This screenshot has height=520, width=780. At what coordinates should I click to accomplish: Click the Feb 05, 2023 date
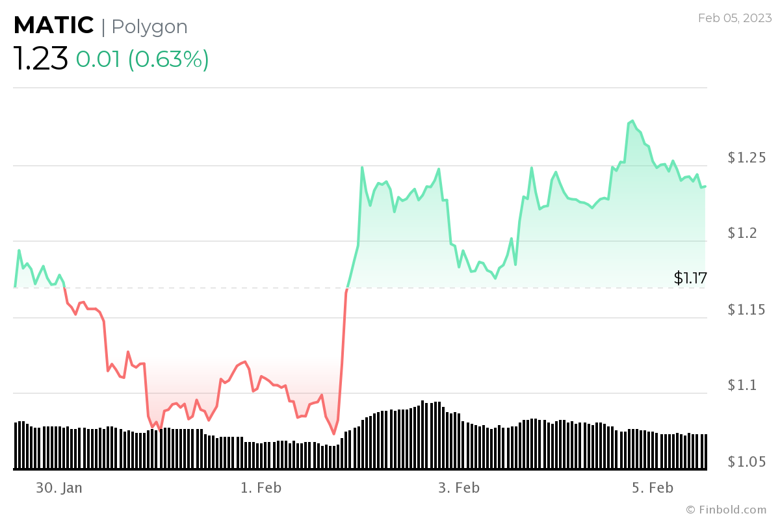pos(734,17)
